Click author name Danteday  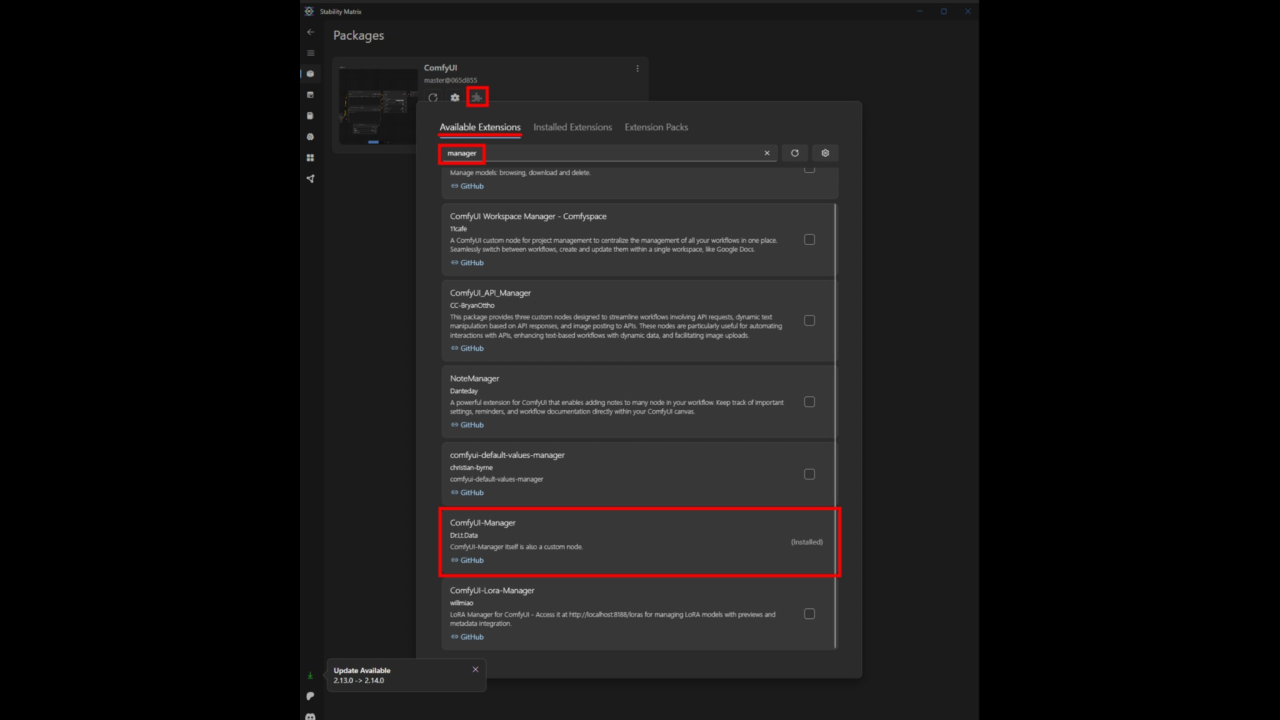click(464, 391)
